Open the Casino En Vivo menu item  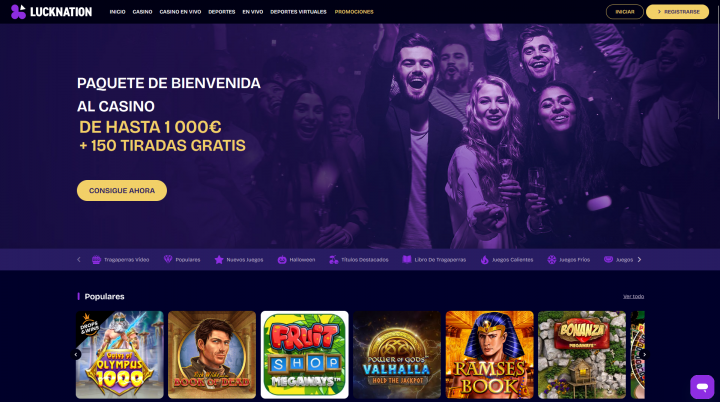[x=180, y=12]
